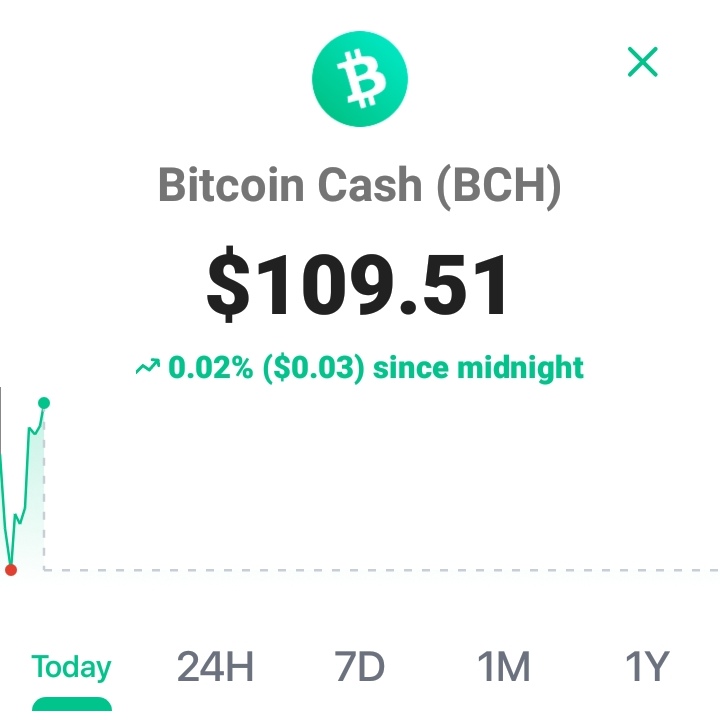Click the Bitcoin Cash (BCH) title
The width and height of the screenshot is (720, 720).
pos(360,185)
